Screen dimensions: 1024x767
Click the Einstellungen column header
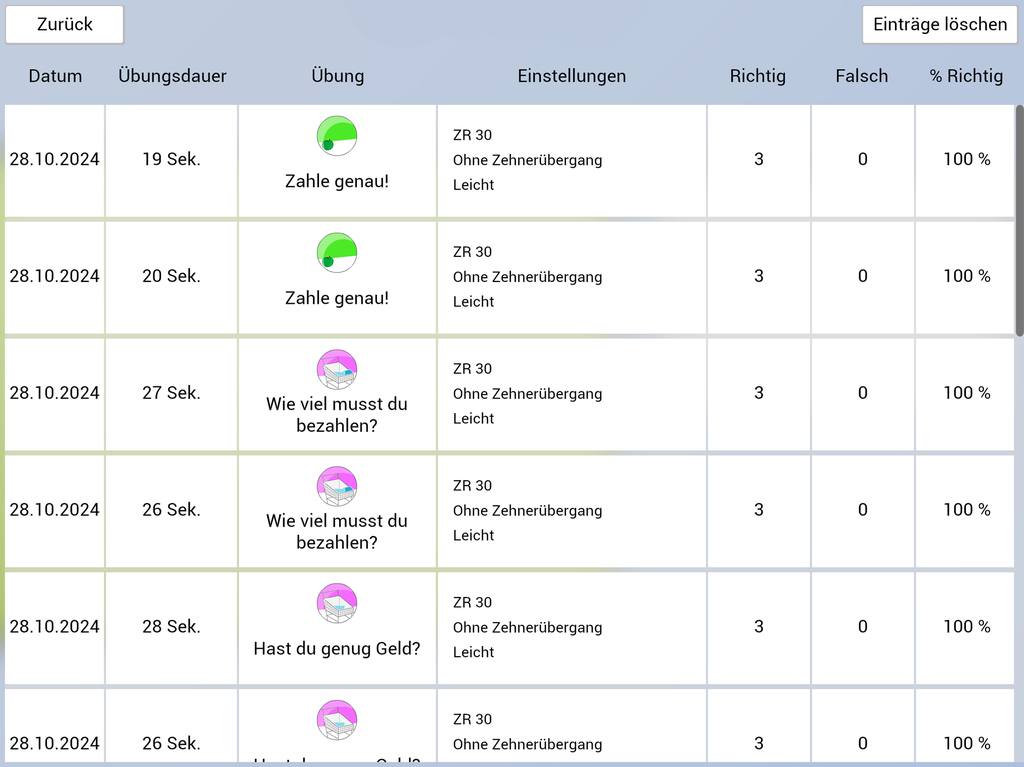click(x=572, y=76)
